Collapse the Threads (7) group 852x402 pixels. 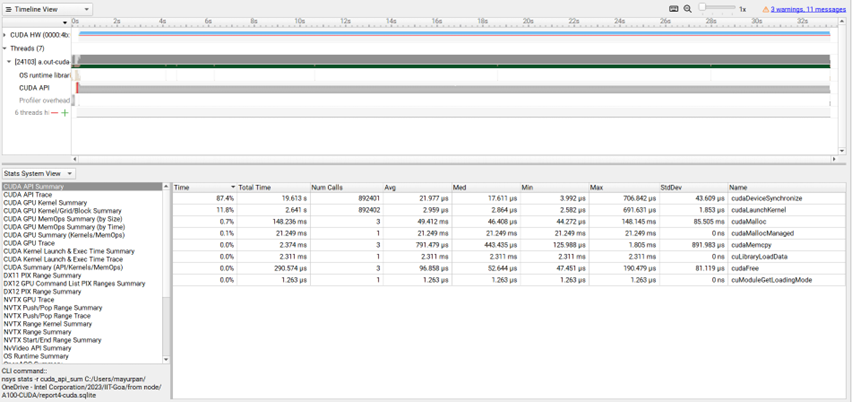[x=4, y=48]
